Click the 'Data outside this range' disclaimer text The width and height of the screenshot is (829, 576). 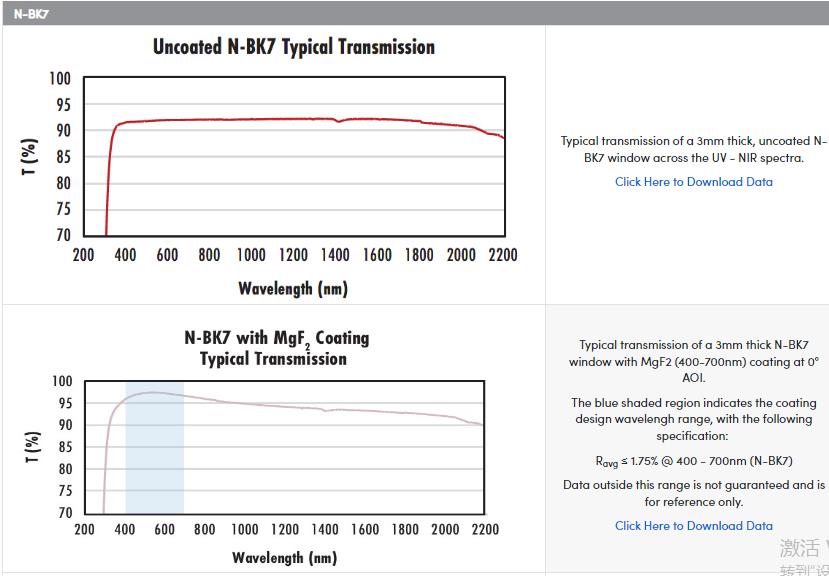[693, 493]
